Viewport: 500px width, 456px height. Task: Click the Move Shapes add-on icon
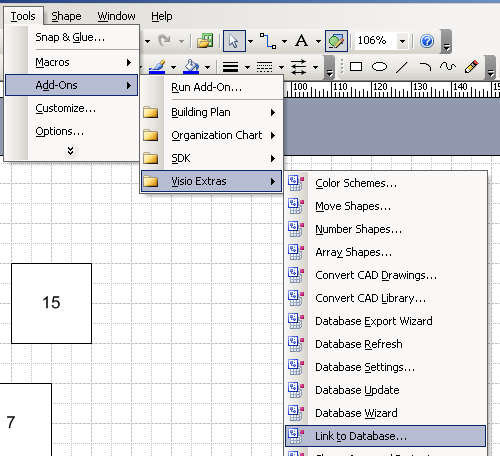point(296,206)
